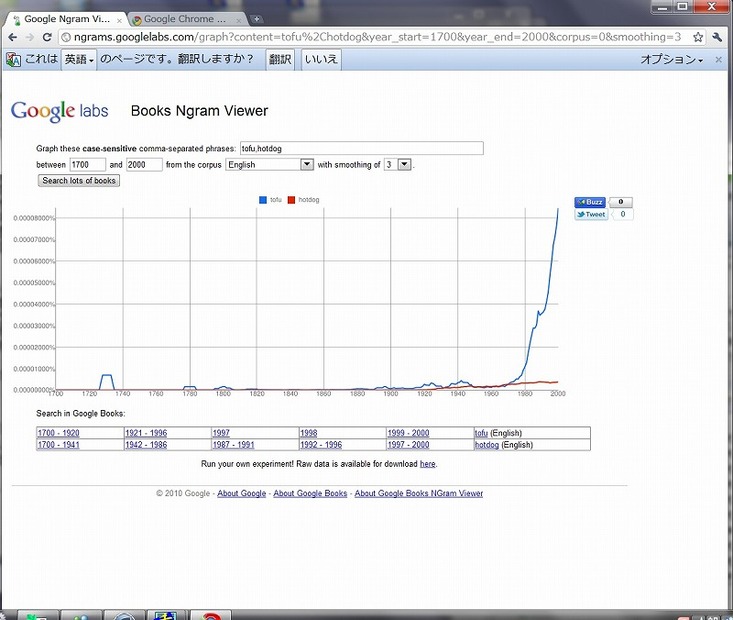Viewport: 733px width, 620px height.
Task: Open the 1987 - 1991 hotdog link
Action: pyautogui.click(x=233, y=445)
